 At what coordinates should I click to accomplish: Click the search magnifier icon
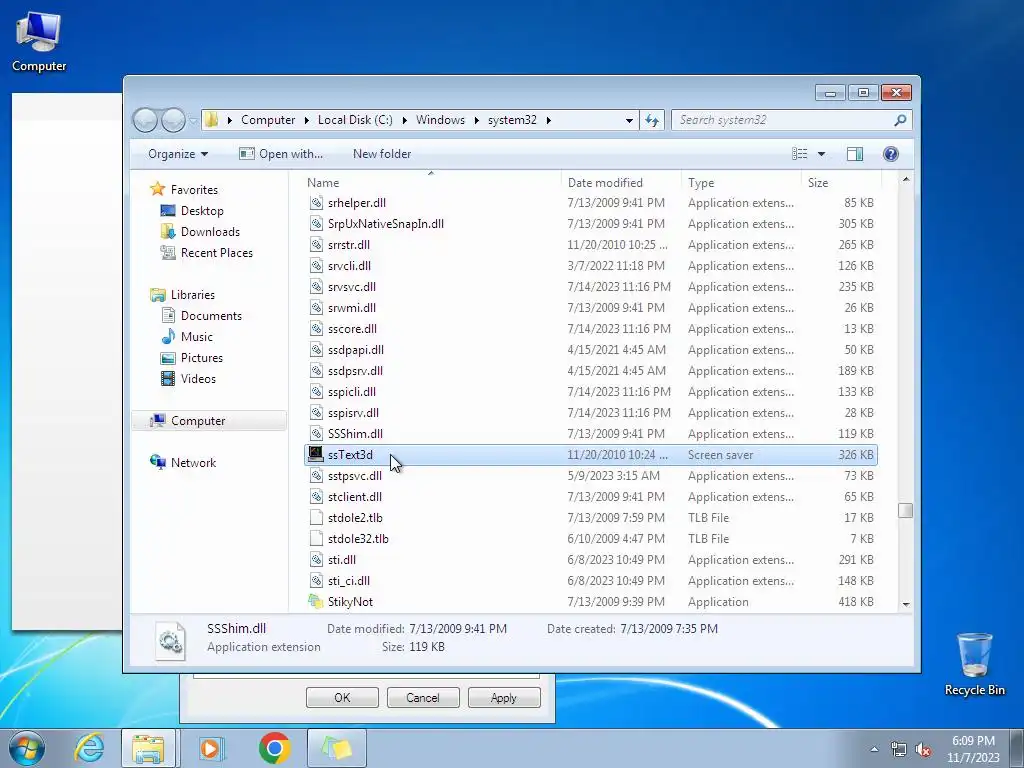click(x=900, y=120)
